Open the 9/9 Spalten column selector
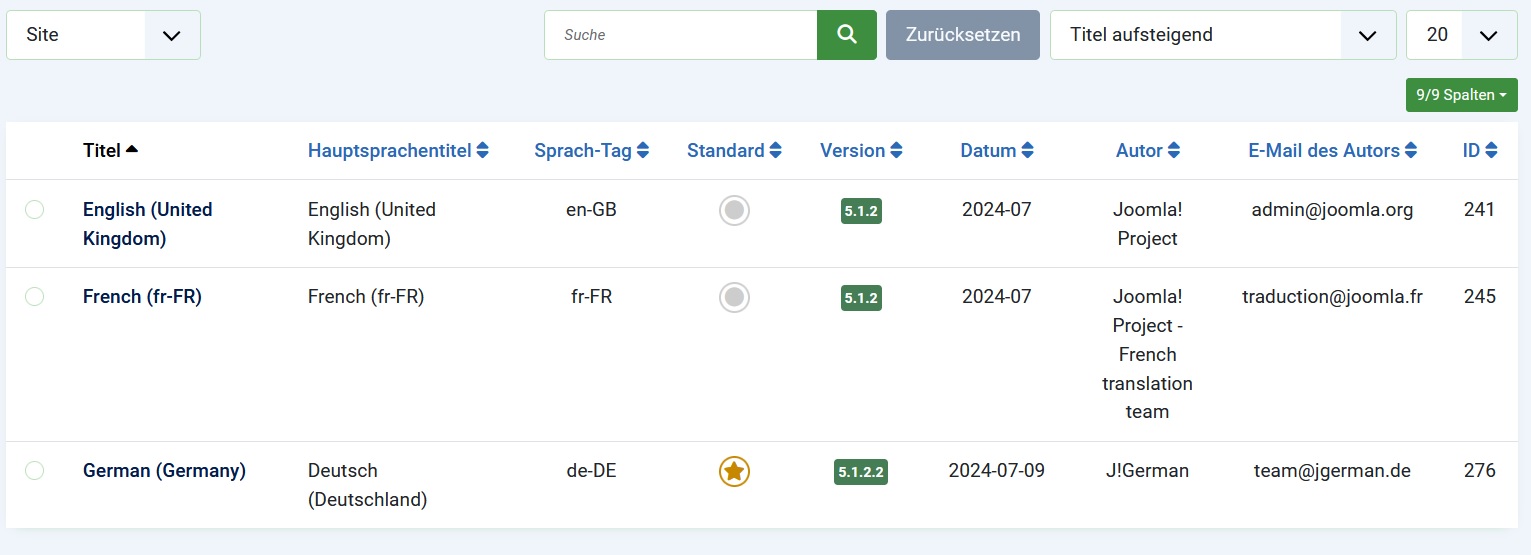 click(x=1462, y=95)
